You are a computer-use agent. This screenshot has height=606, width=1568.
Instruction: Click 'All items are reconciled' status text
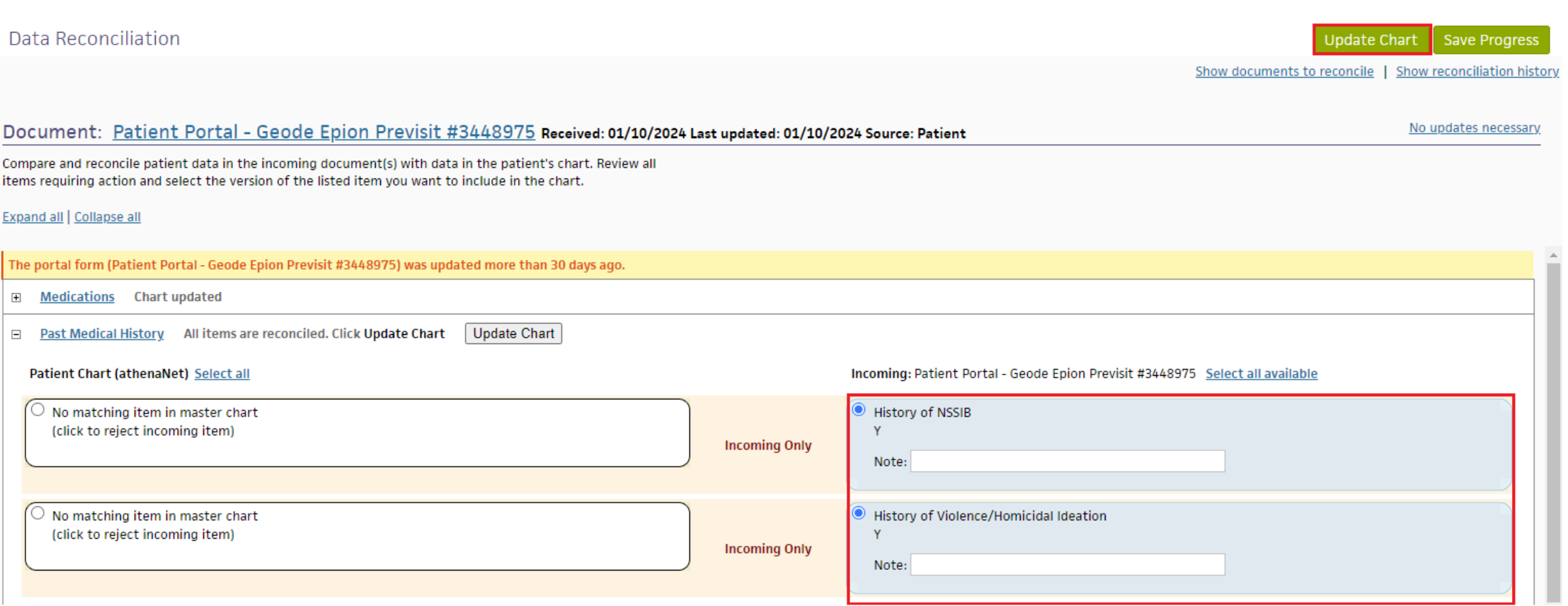pyautogui.click(x=314, y=333)
